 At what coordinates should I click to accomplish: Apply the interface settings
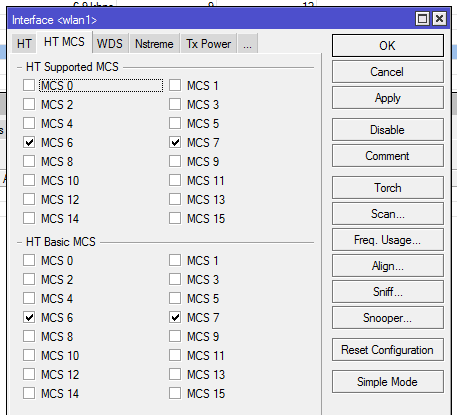[x=388, y=98]
